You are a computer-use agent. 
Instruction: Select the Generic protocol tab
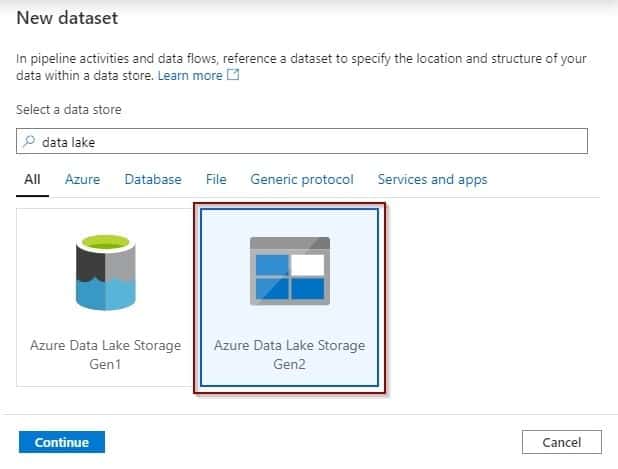coord(302,180)
